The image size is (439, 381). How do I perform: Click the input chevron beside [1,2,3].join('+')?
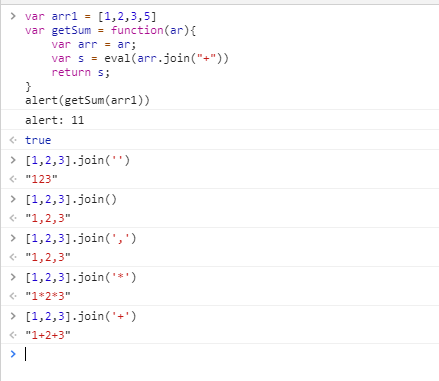click(x=13, y=316)
